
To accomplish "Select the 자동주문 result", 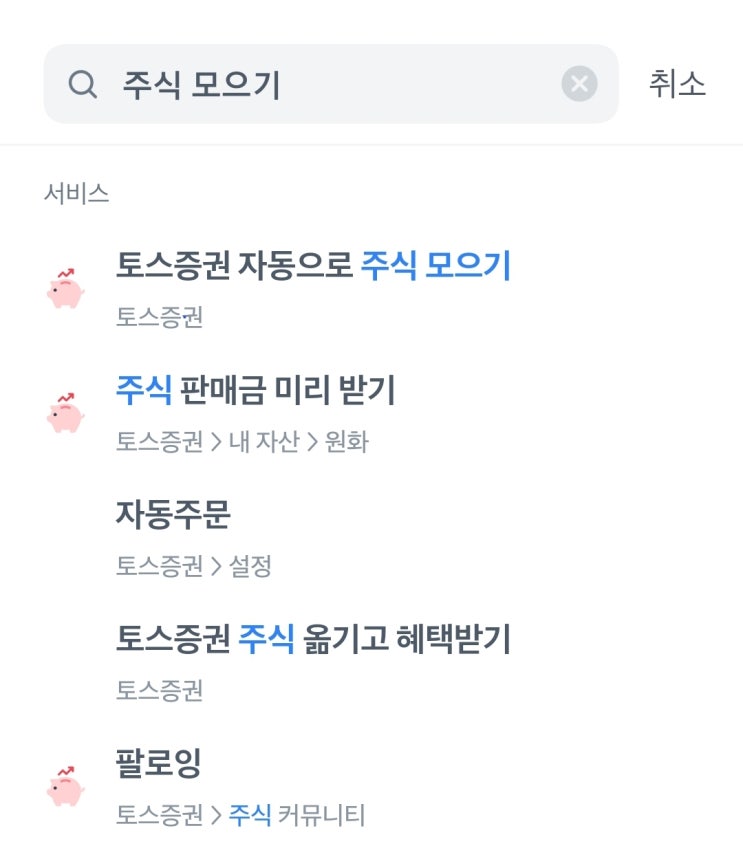I will [x=173, y=515].
